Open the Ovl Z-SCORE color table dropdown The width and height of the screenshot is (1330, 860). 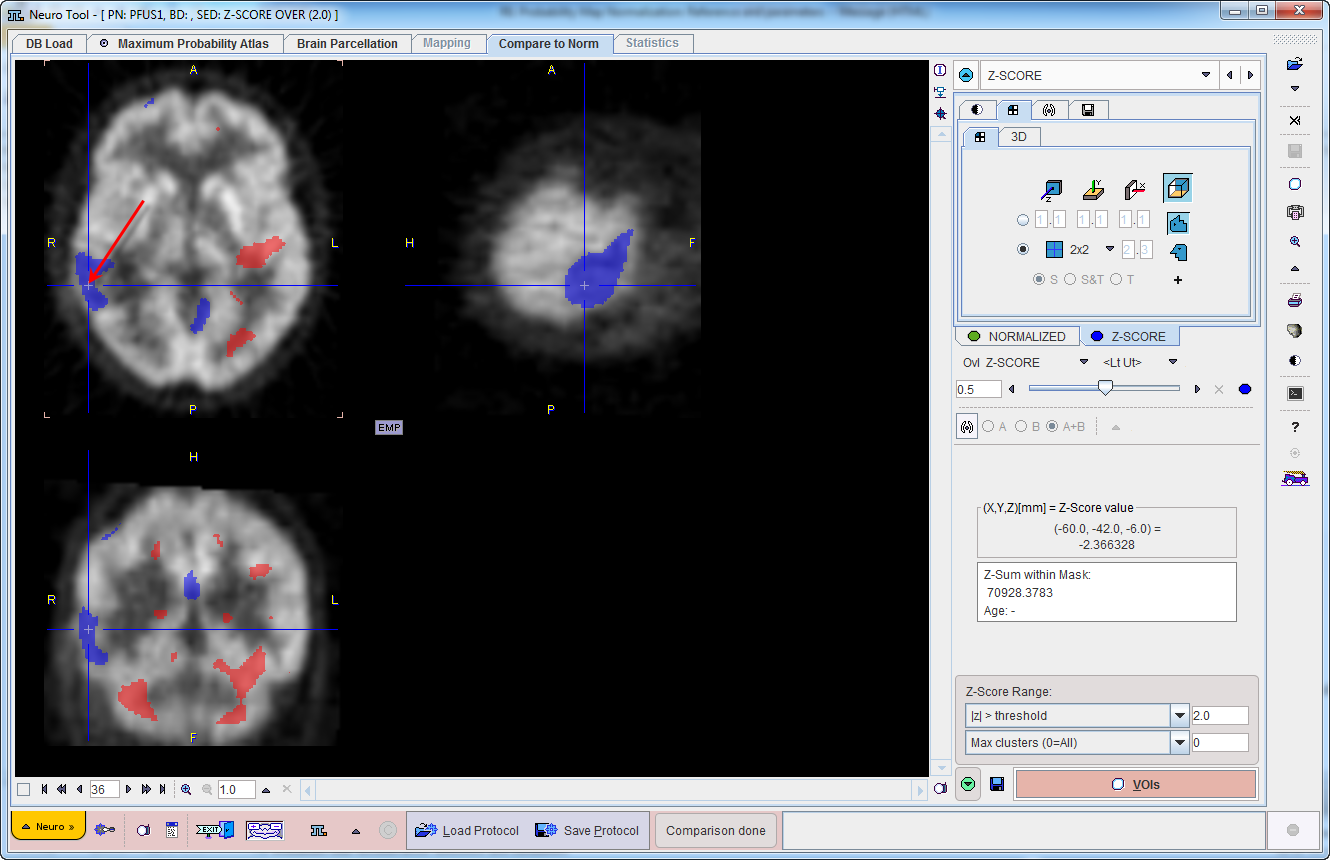1083,362
